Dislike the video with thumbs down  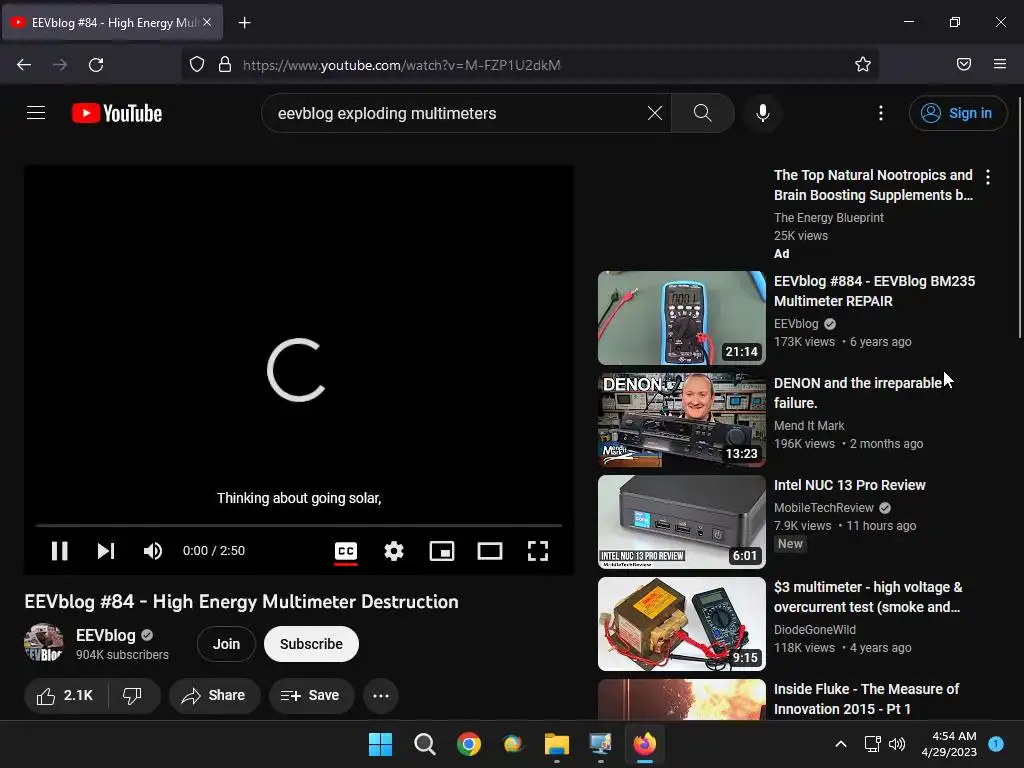[133, 696]
